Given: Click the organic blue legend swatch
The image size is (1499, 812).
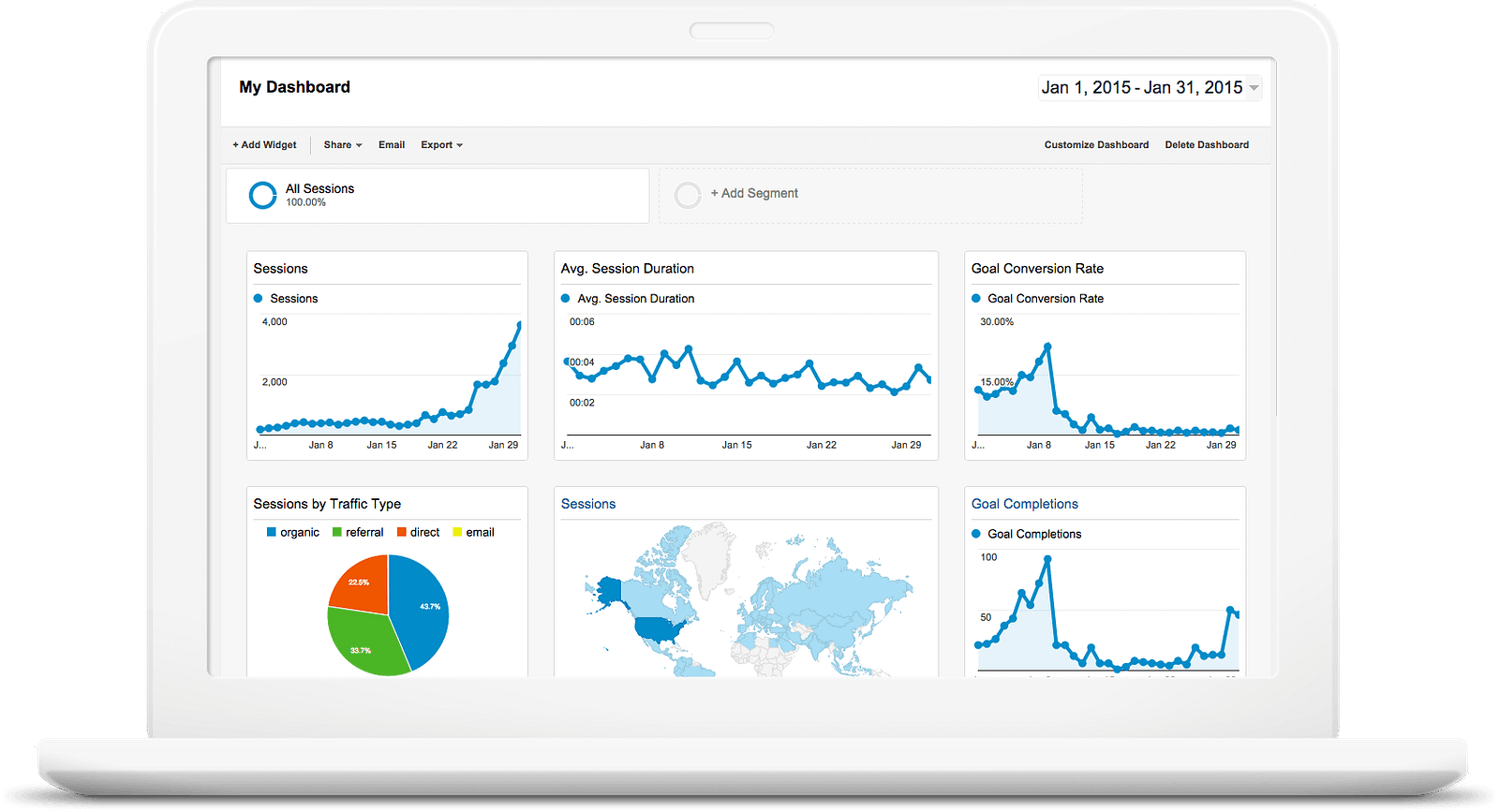Looking at the screenshot, I should click(272, 532).
